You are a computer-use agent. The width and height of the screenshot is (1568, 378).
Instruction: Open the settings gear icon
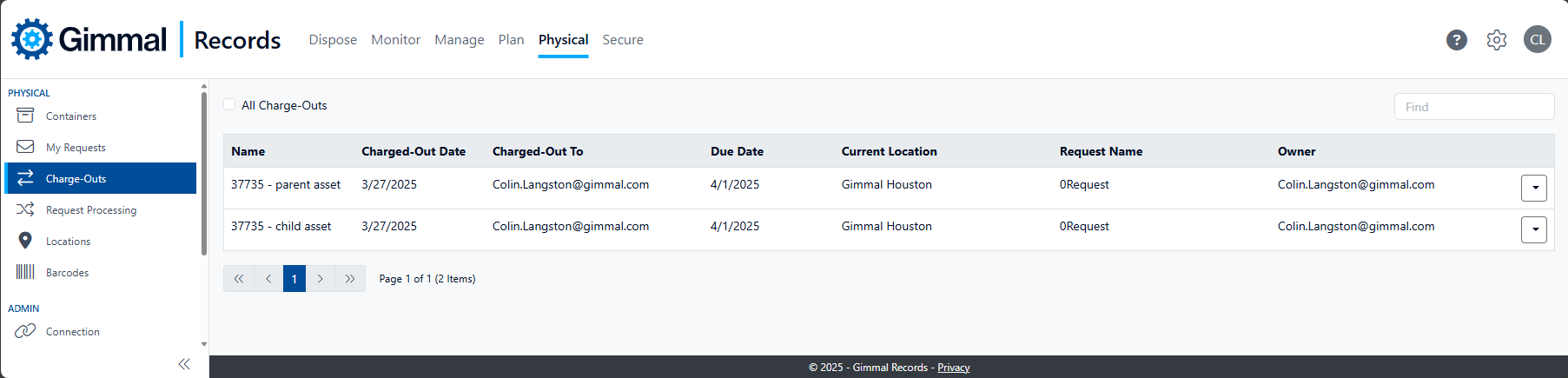[x=1497, y=40]
